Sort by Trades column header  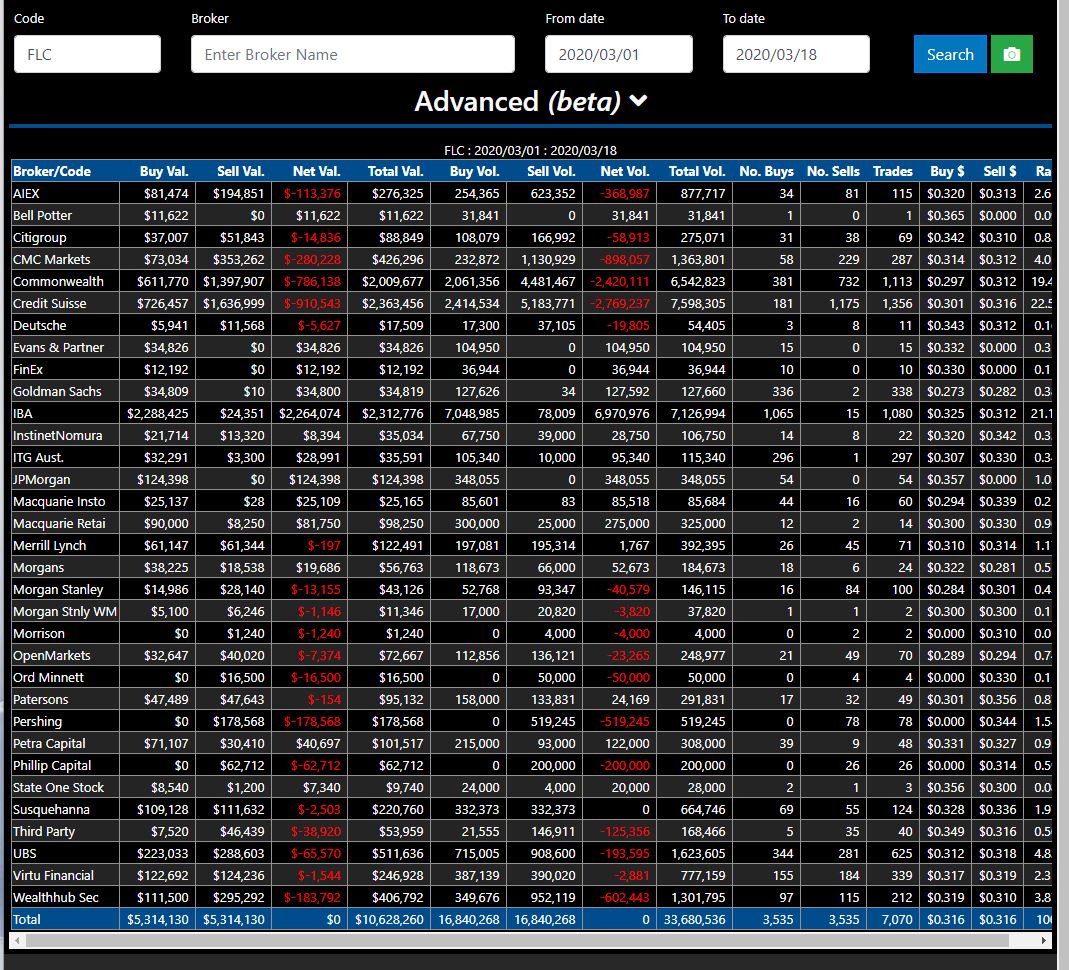[x=892, y=171]
